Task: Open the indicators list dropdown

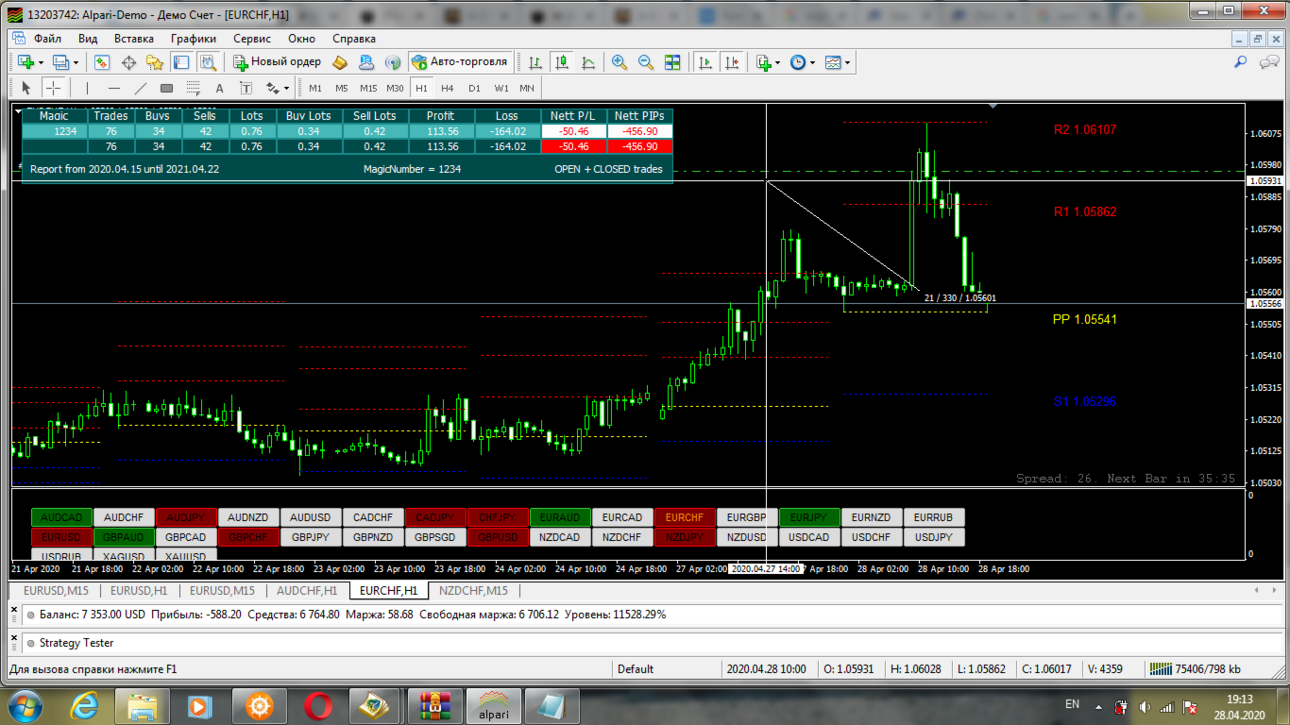Action: pyautogui.click(x=767, y=62)
